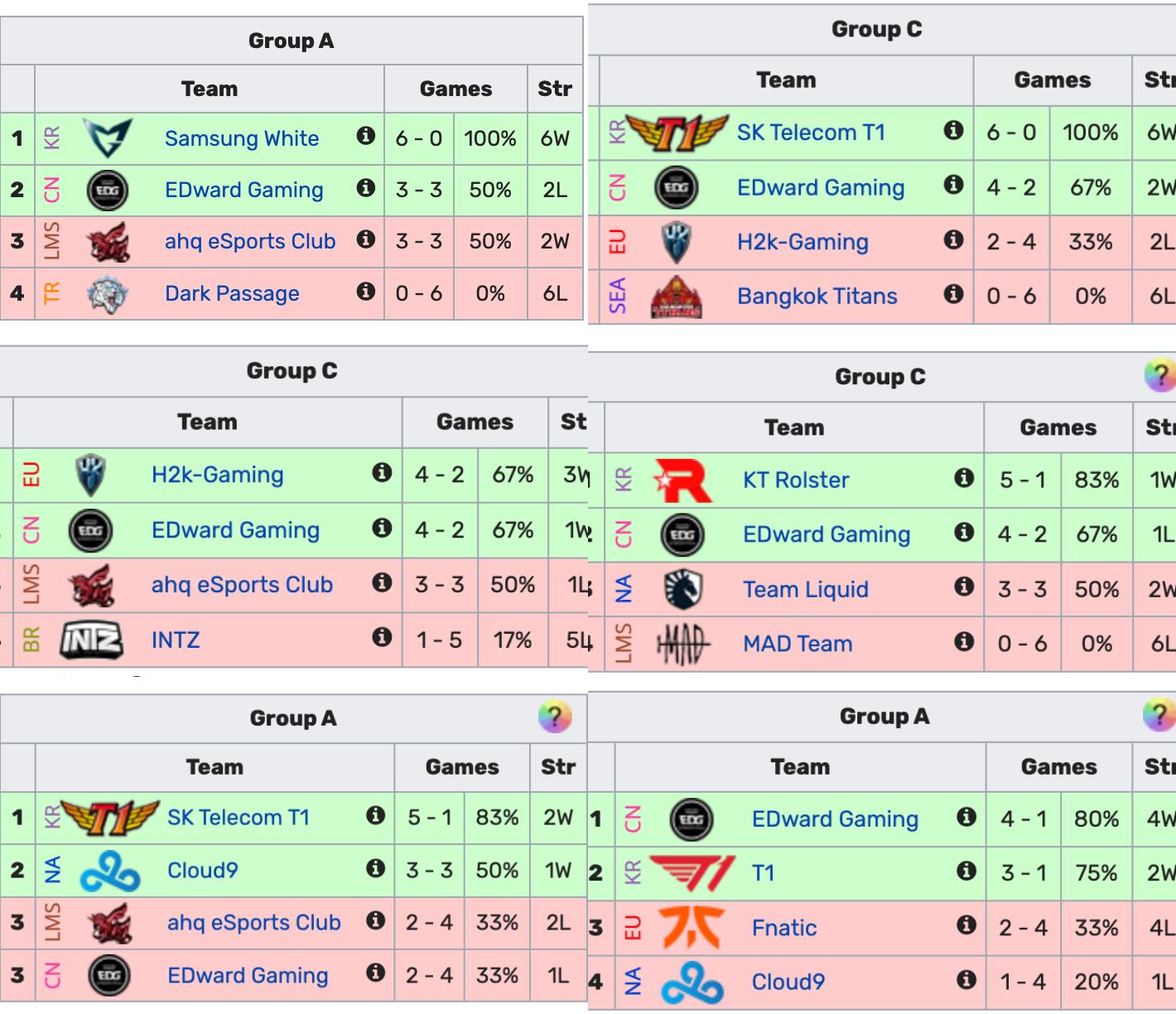This screenshot has width=1176, height=1014.
Task: Open the EDward Gaming team link
Action: tap(244, 190)
